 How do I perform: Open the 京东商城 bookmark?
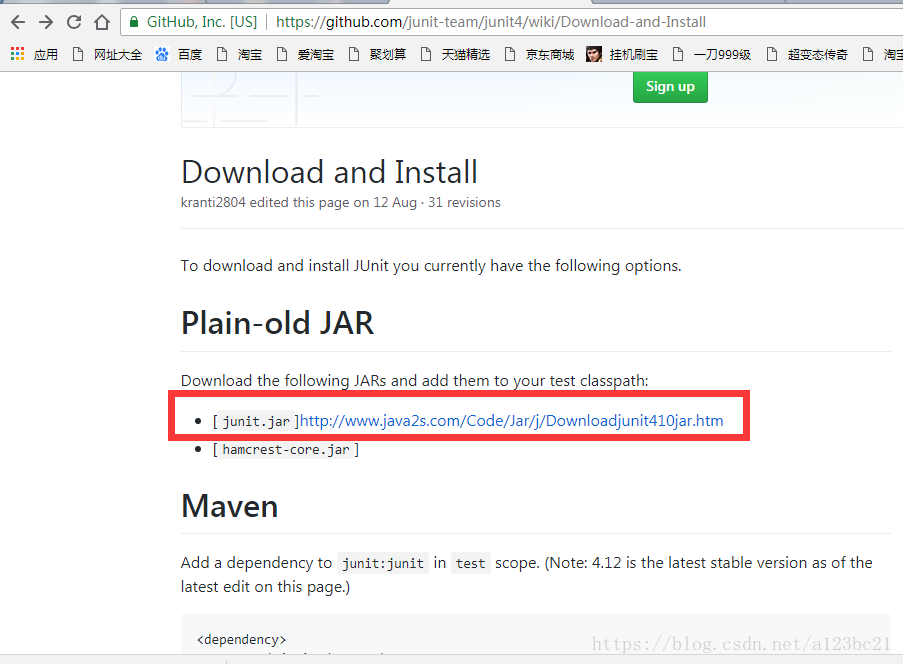[539, 55]
